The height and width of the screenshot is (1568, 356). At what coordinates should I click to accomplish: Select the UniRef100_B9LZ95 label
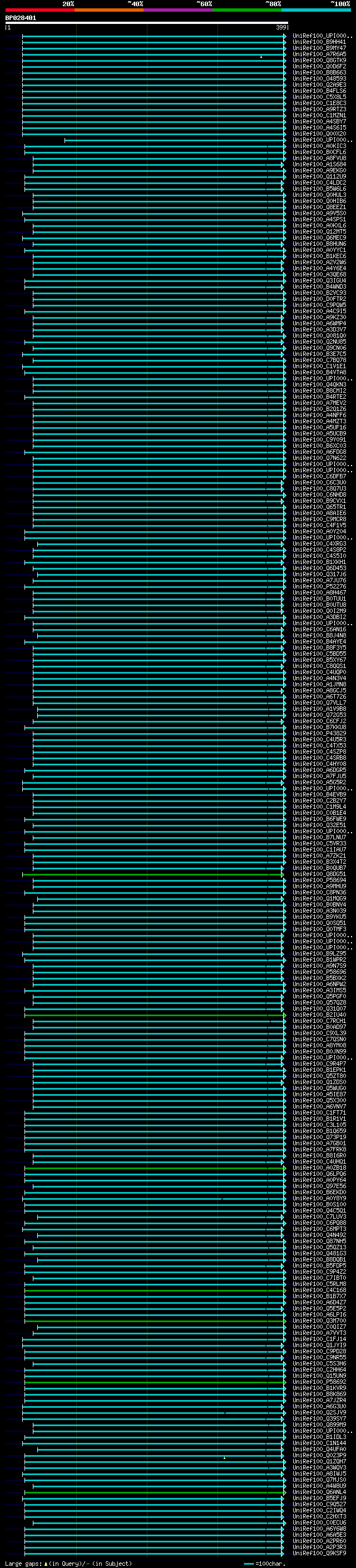coord(319,954)
